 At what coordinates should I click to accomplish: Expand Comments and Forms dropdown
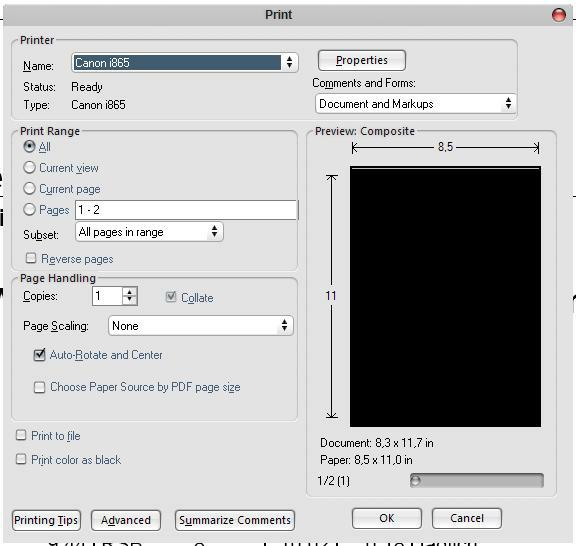(415, 104)
